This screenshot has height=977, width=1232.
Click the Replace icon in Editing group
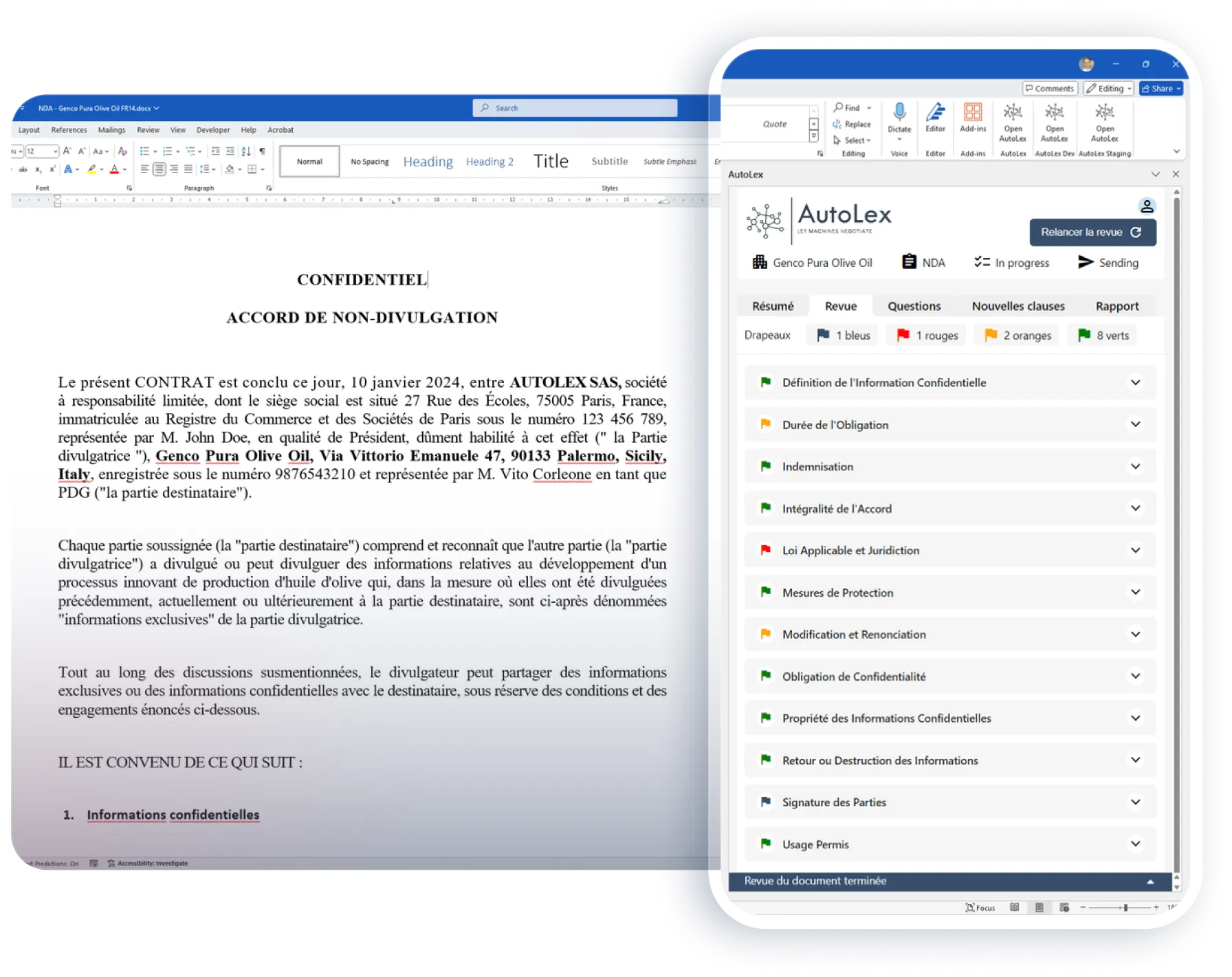837,124
